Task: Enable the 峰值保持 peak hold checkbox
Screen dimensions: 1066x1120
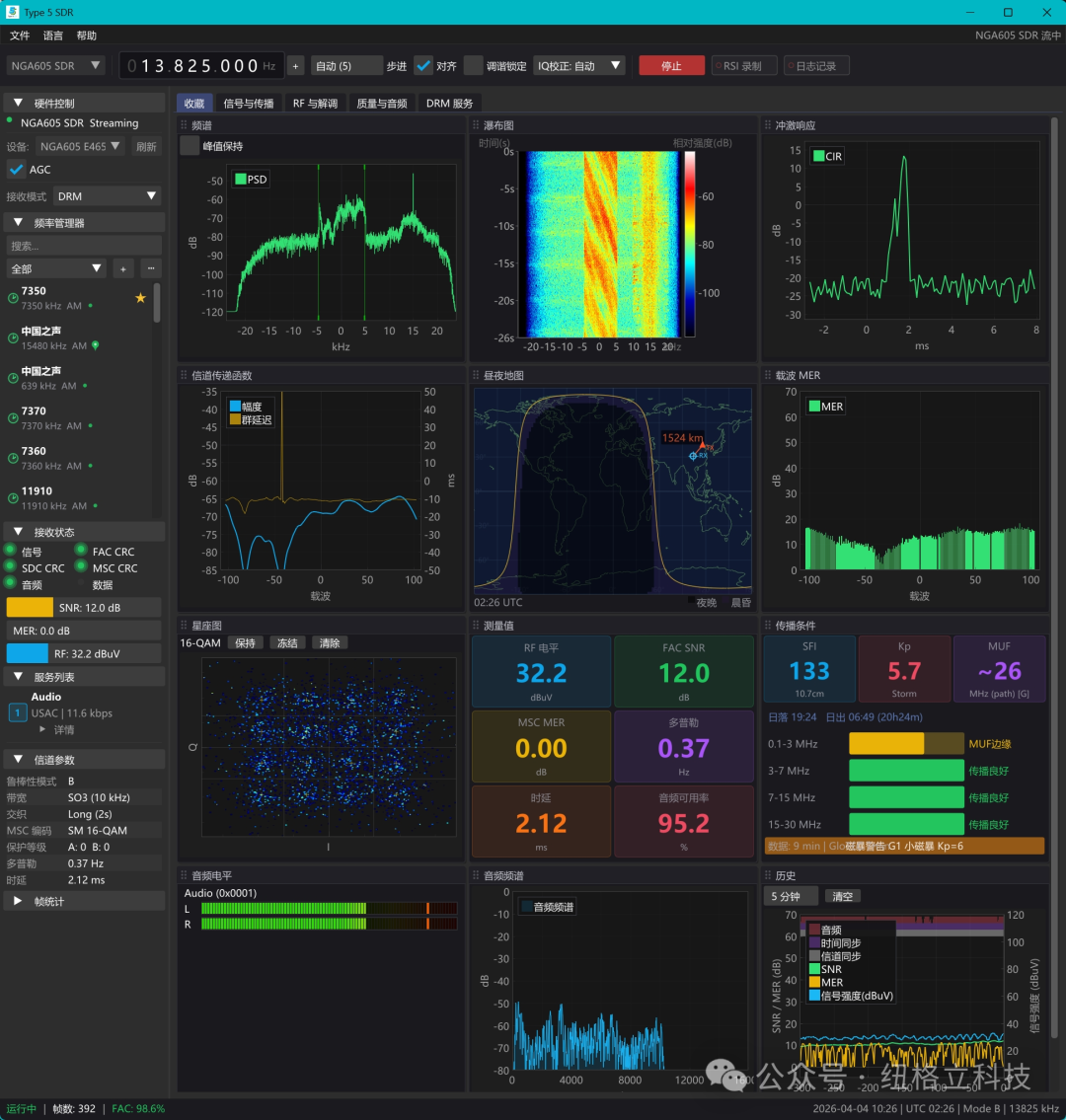Action: tap(190, 146)
